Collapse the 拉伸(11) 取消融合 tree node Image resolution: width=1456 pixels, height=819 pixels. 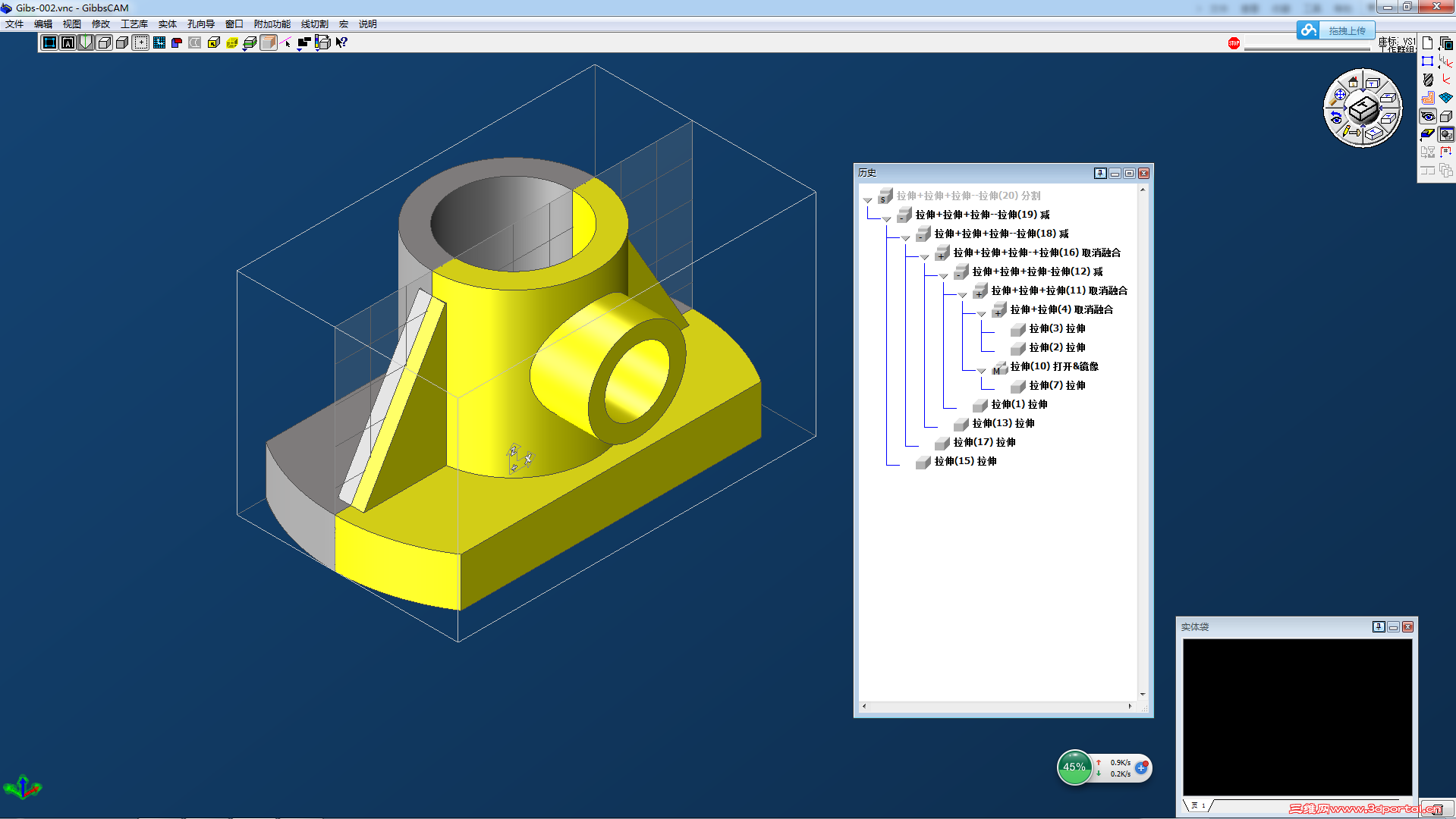962,295
